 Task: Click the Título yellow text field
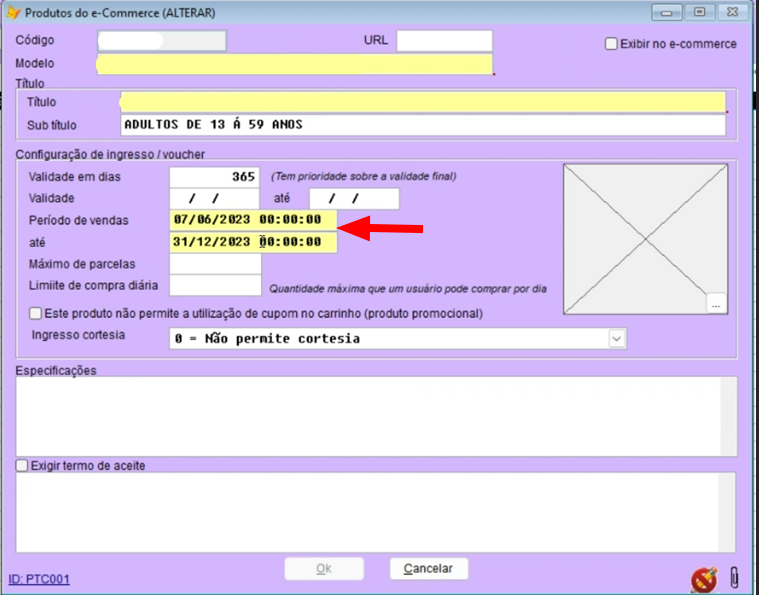pyautogui.click(x=423, y=102)
